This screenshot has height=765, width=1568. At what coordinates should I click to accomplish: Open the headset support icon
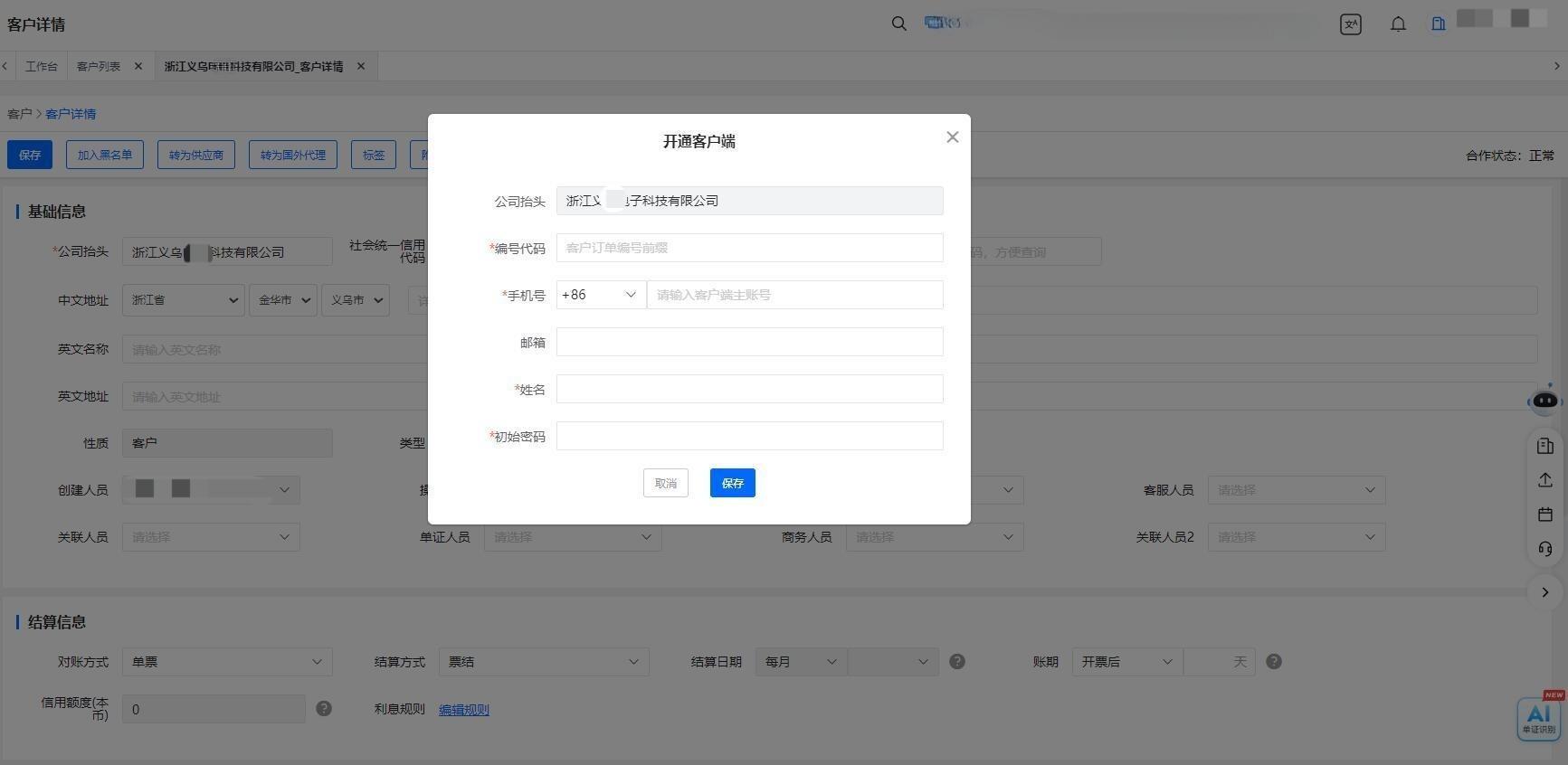[x=1544, y=549]
